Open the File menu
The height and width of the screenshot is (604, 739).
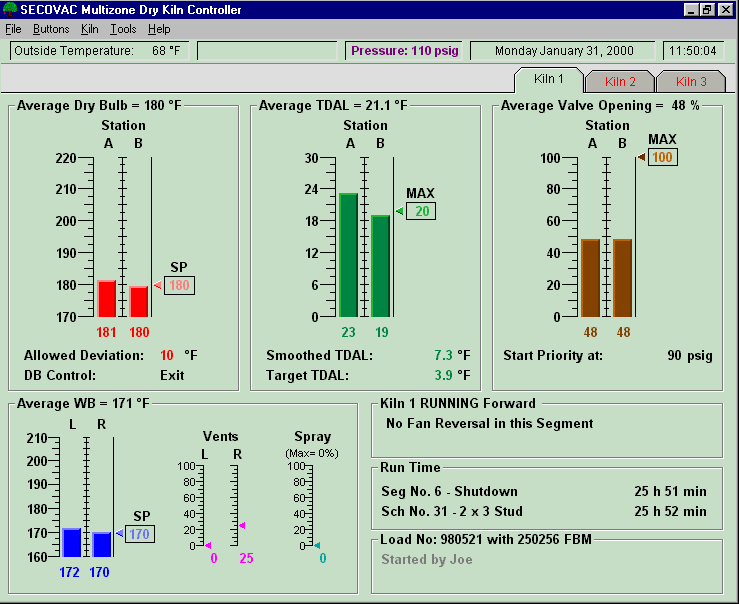pos(13,29)
